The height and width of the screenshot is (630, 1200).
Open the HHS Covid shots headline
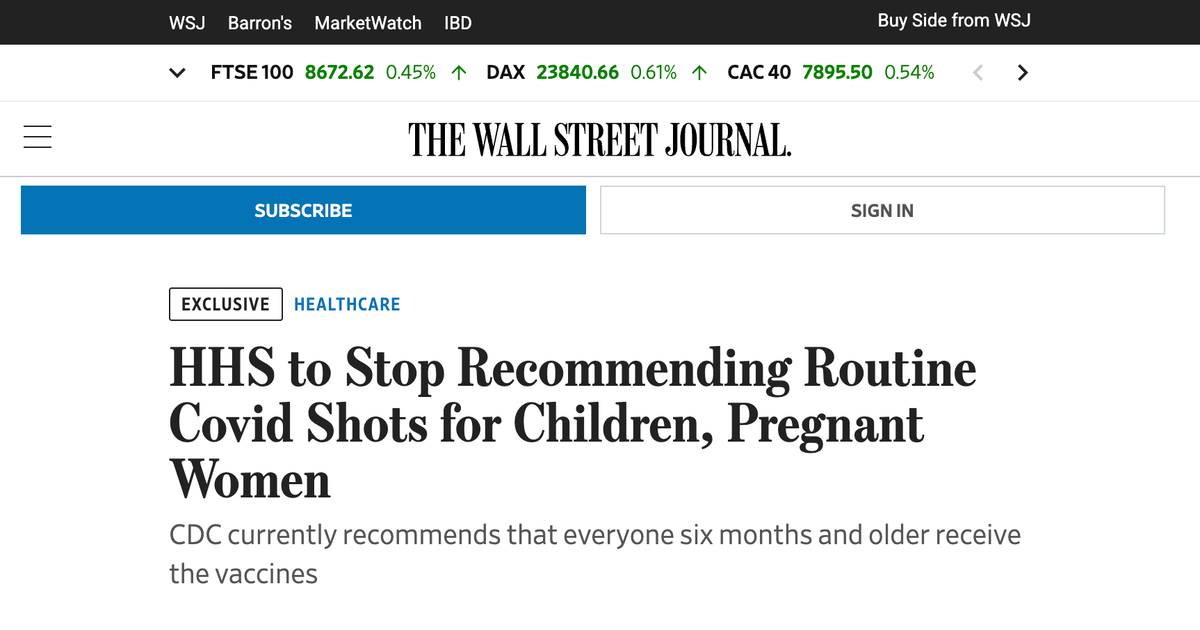click(573, 424)
